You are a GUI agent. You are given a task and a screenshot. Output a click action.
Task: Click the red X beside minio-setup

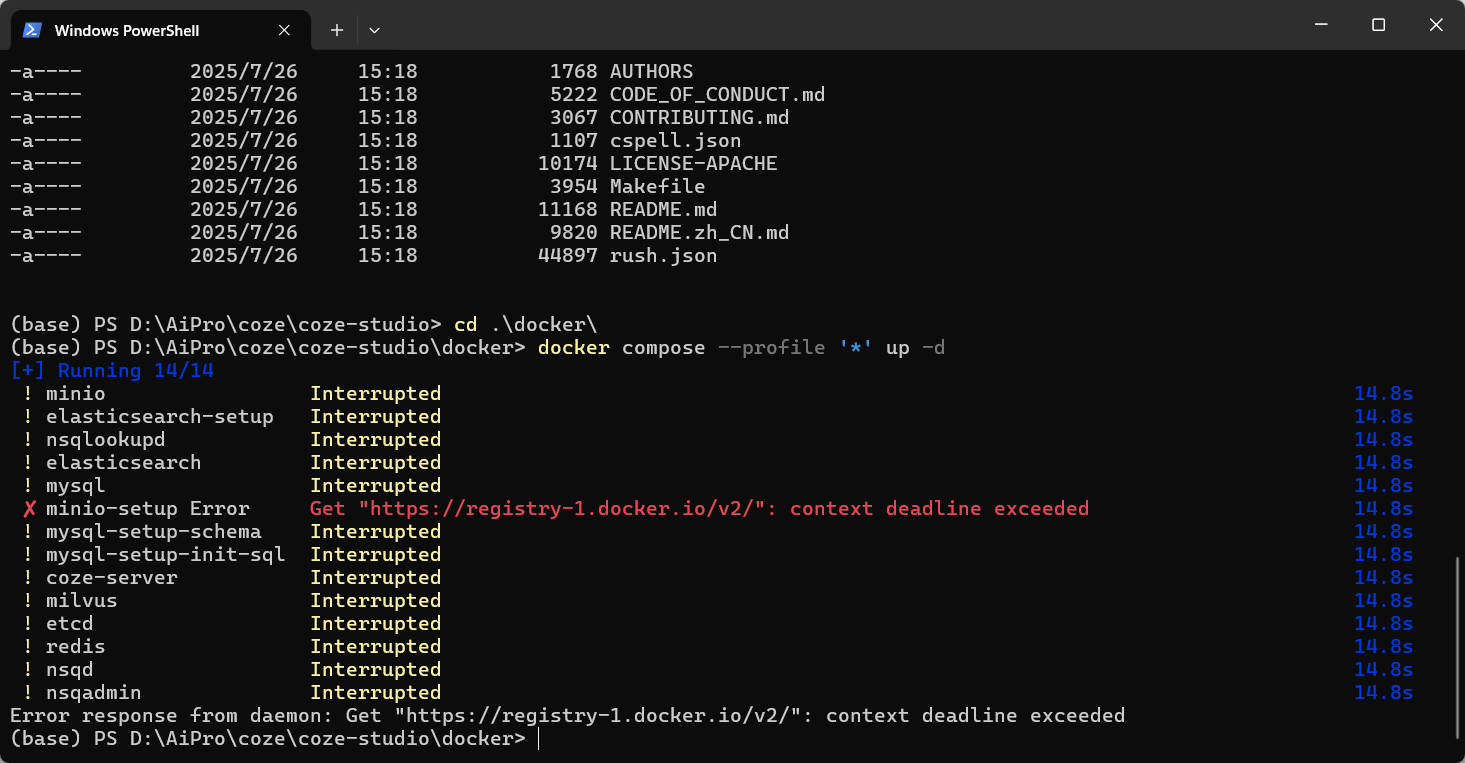click(x=29, y=509)
